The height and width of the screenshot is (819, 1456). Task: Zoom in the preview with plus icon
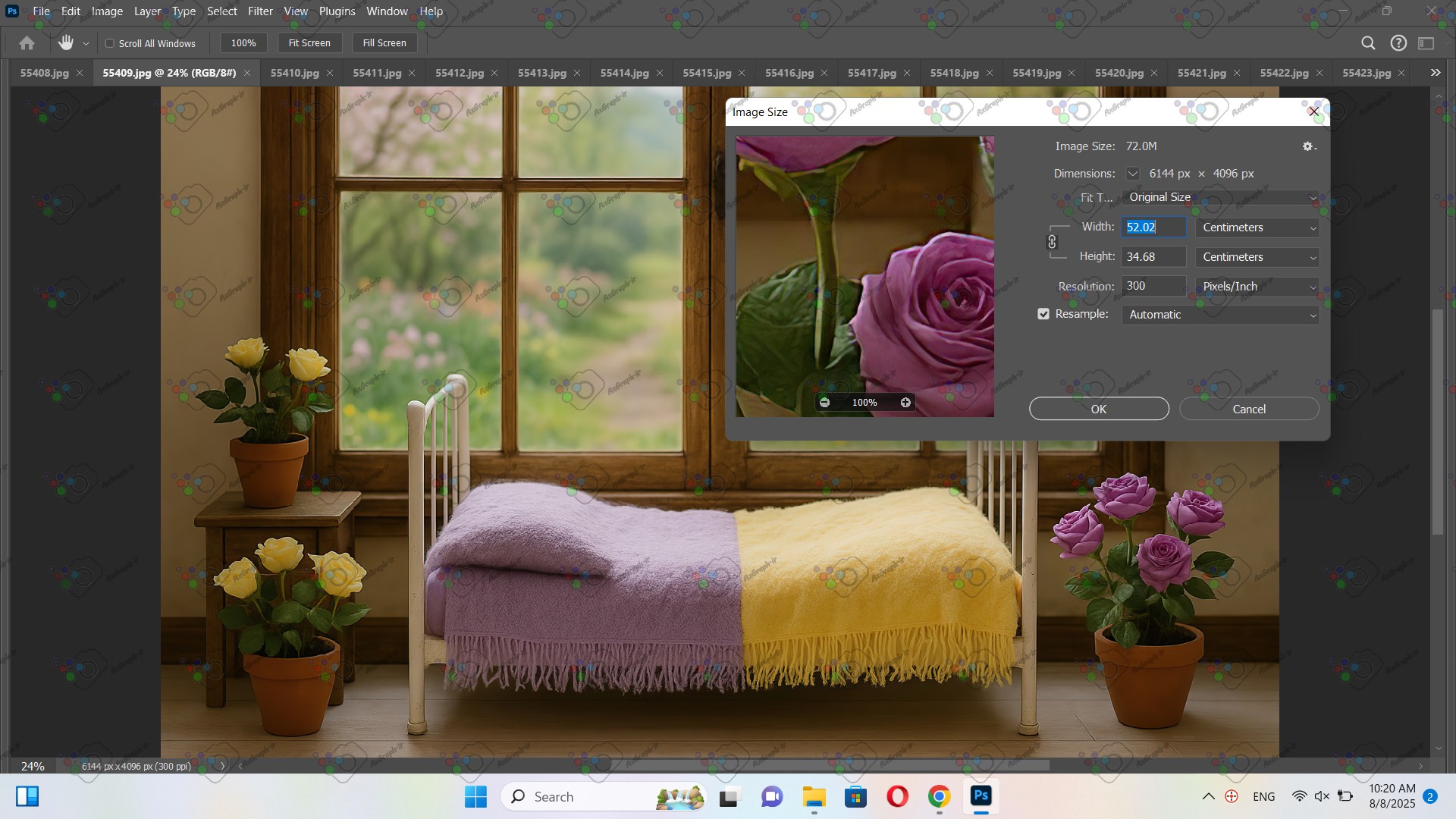tap(905, 403)
